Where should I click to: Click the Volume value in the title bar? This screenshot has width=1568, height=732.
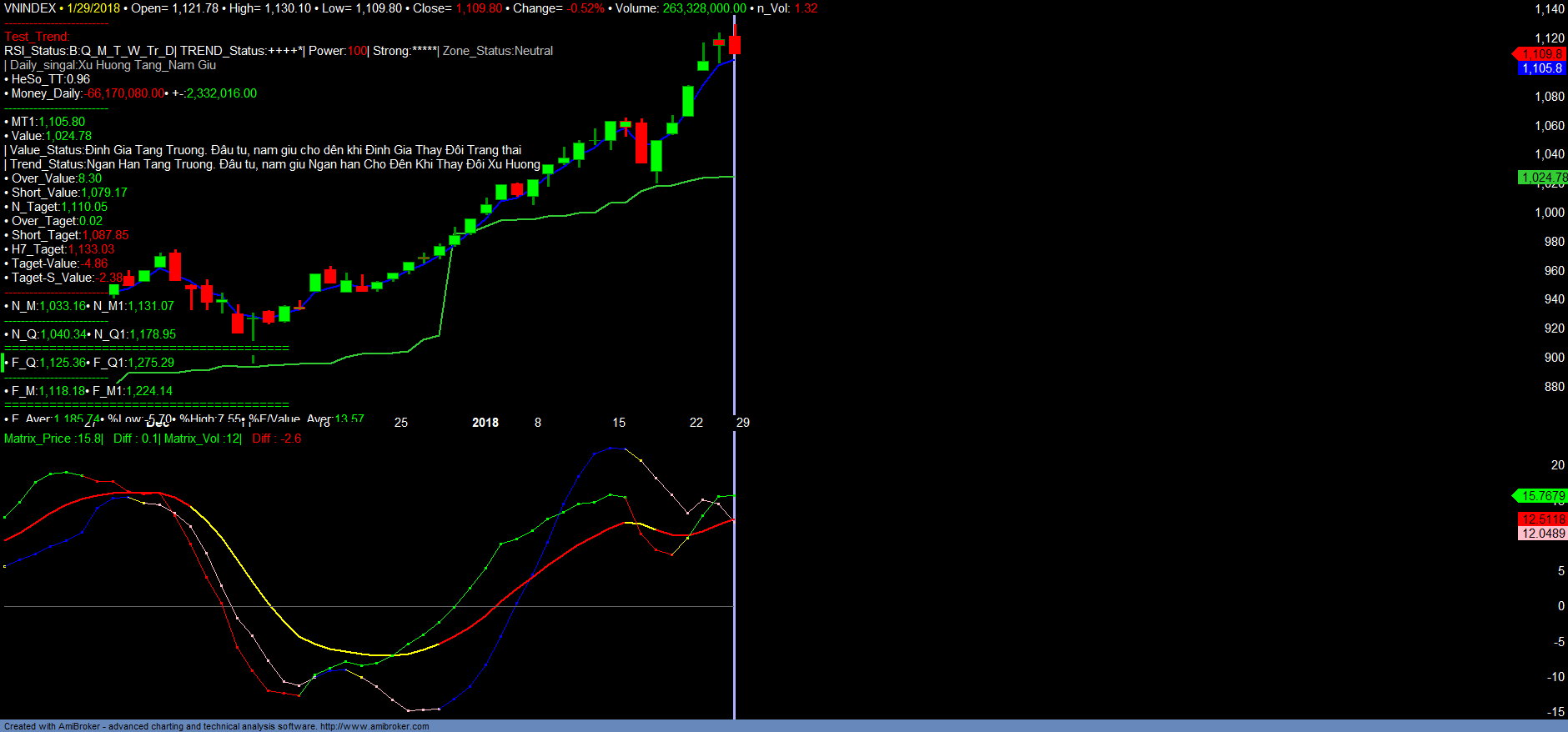704,8
